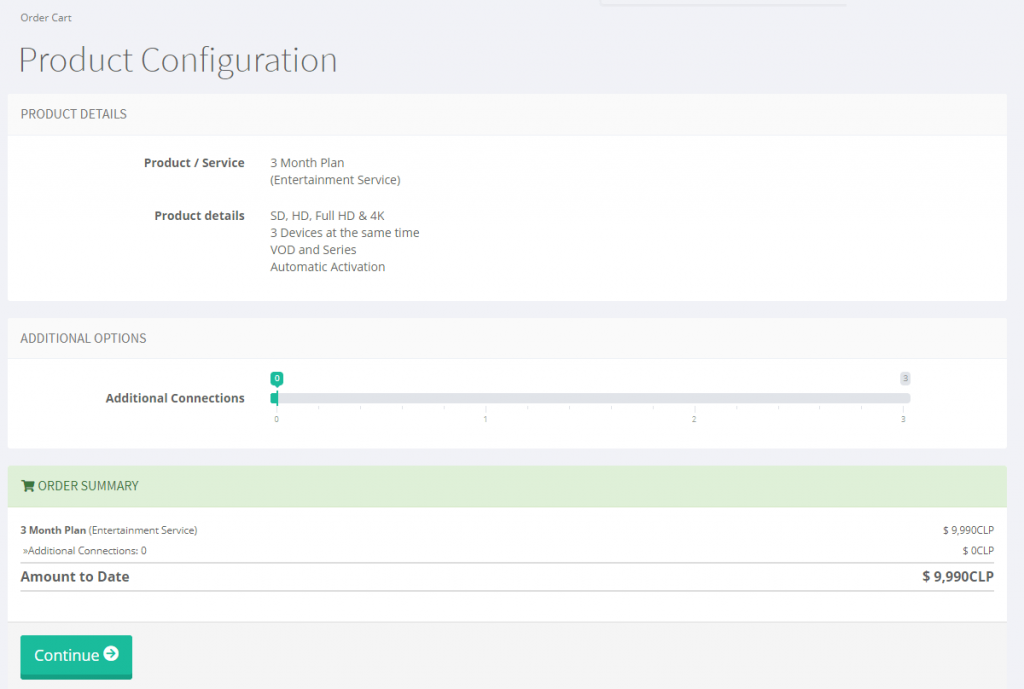Viewport: 1024px width, 689px height.
Task: Click 'VOD and Series' text
Action: (313, 249)
